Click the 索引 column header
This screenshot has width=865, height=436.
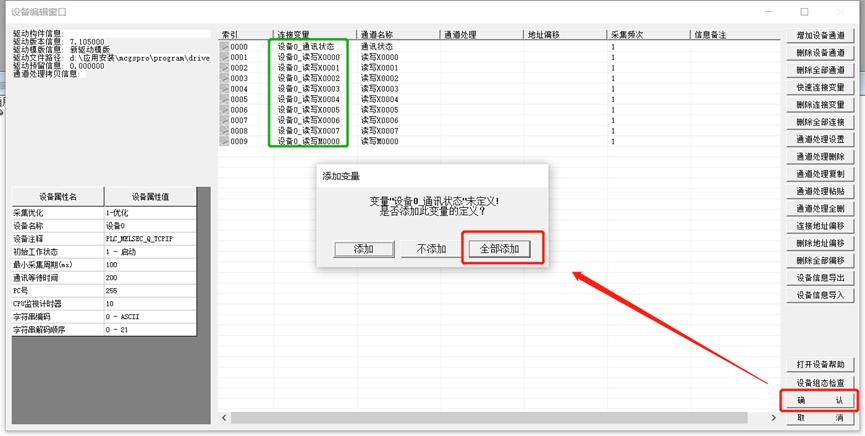[x=246, y=35]
